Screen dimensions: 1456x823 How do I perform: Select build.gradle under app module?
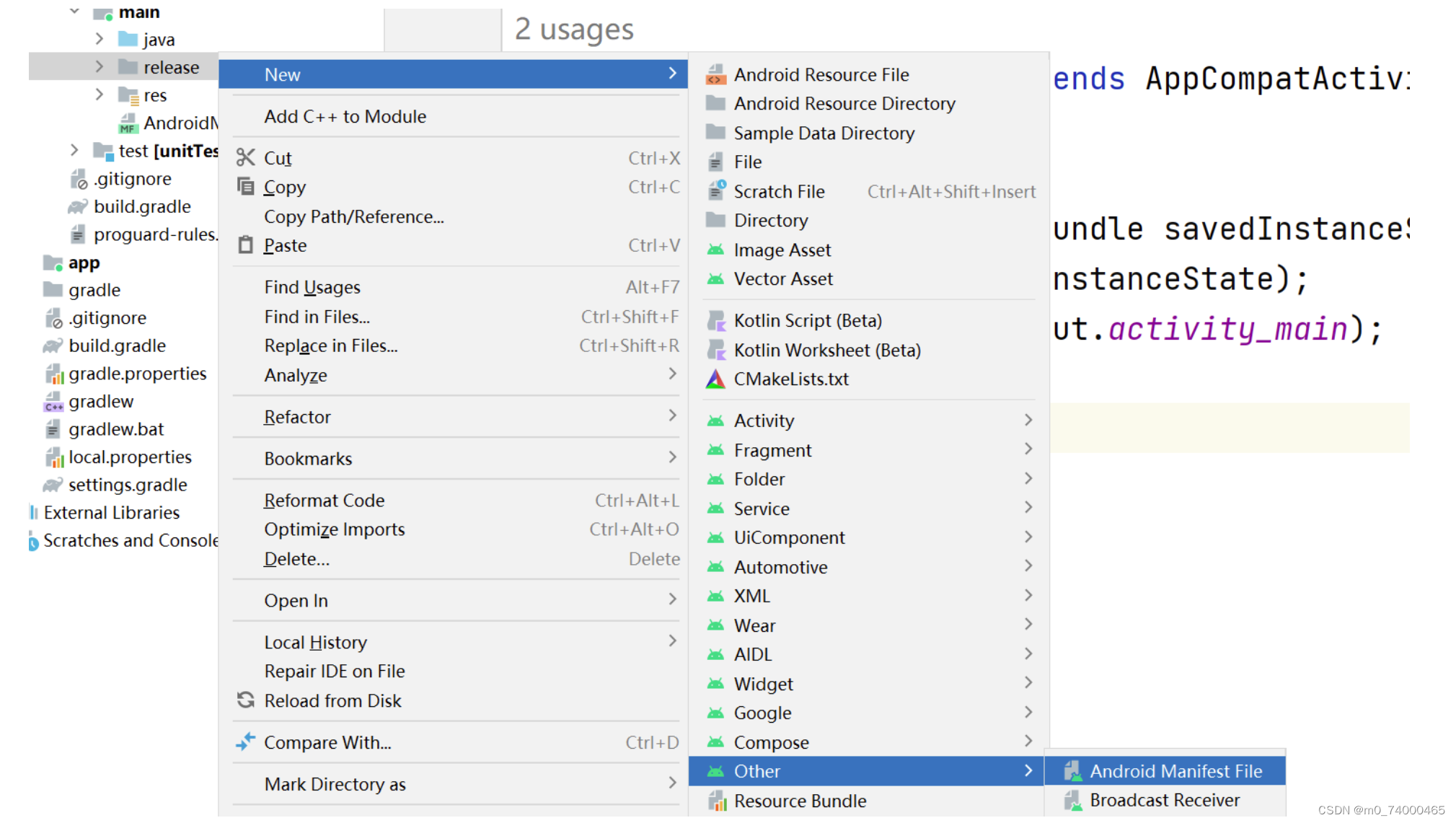point(142,206)
